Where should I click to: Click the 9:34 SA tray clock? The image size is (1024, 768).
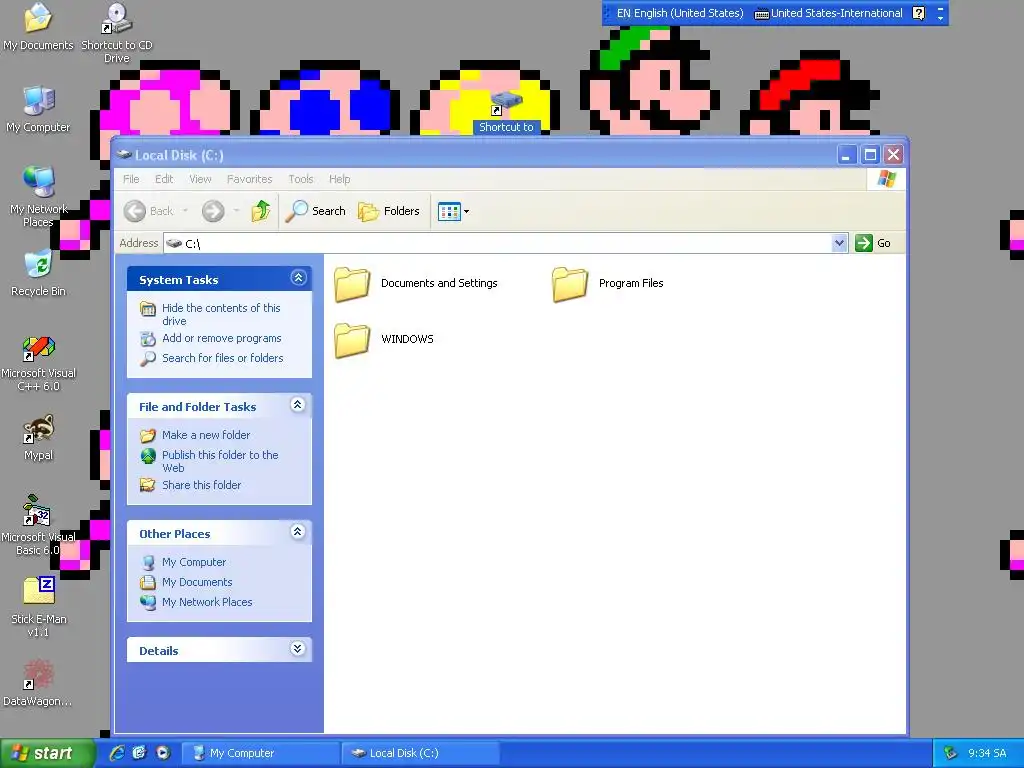pyautogui.click(x=987, y=754)
